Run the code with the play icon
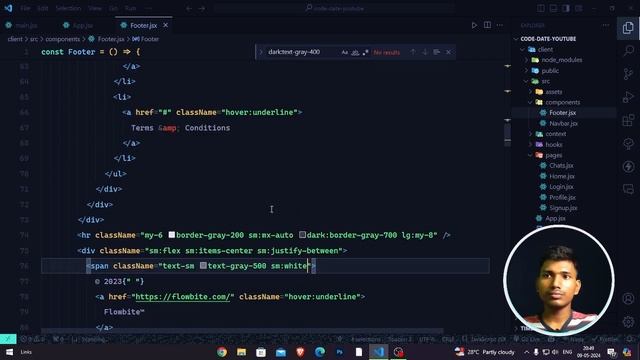This screenshot has height=360, width=640. pos(474,25)
